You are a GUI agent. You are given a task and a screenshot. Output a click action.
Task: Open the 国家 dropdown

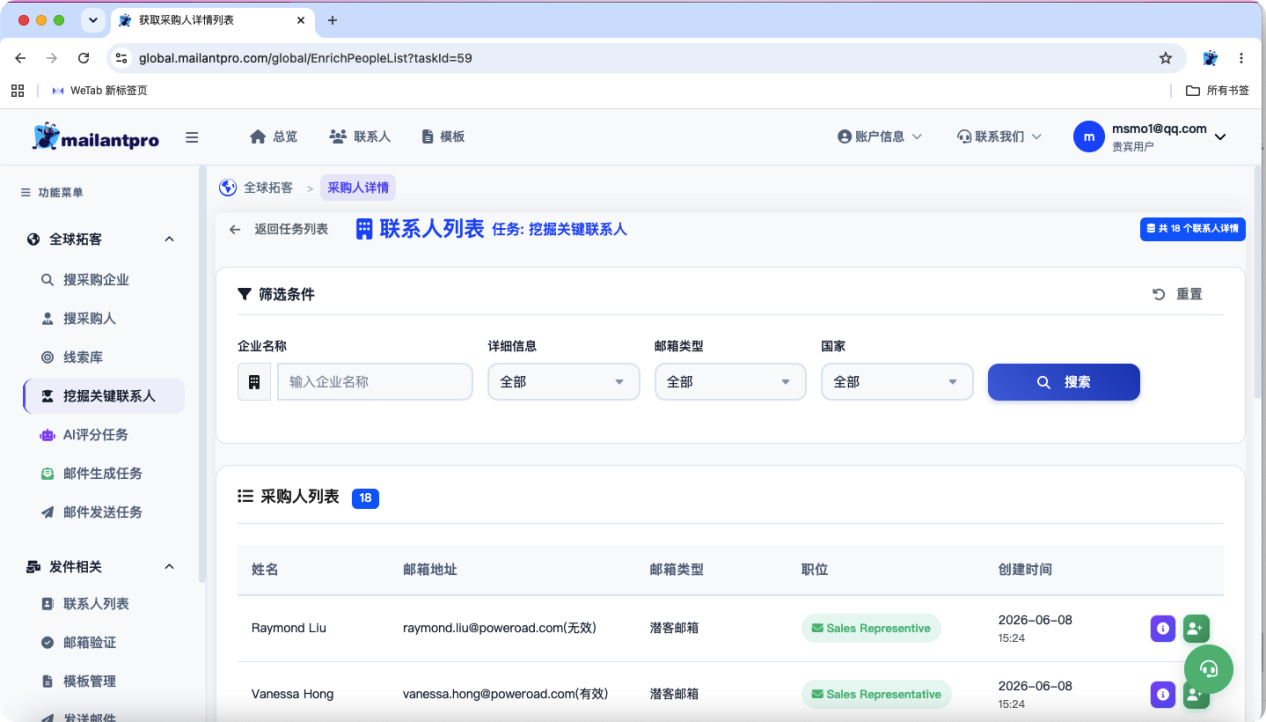(x=897, y=382)
